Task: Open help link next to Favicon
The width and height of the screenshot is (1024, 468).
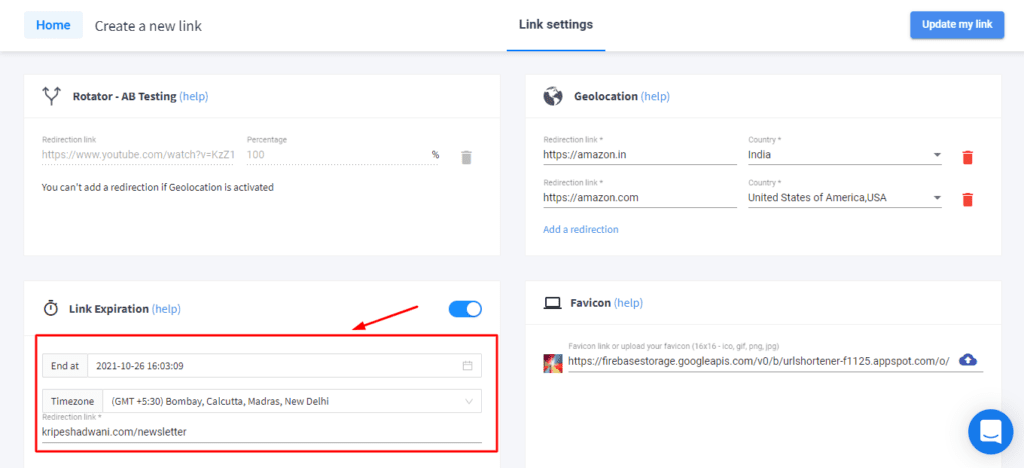Action: pyautogui.click(x=628, y=303)
